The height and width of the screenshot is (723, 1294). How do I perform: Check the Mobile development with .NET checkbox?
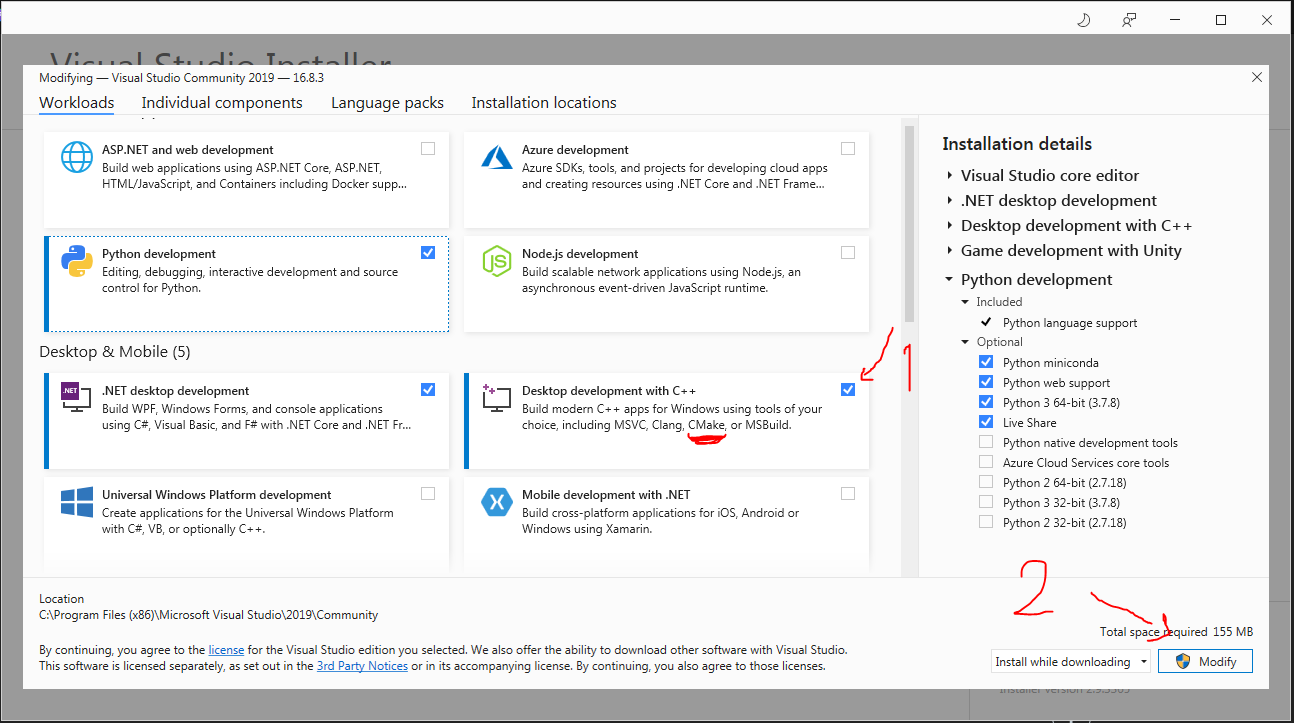tap(848, 494)
